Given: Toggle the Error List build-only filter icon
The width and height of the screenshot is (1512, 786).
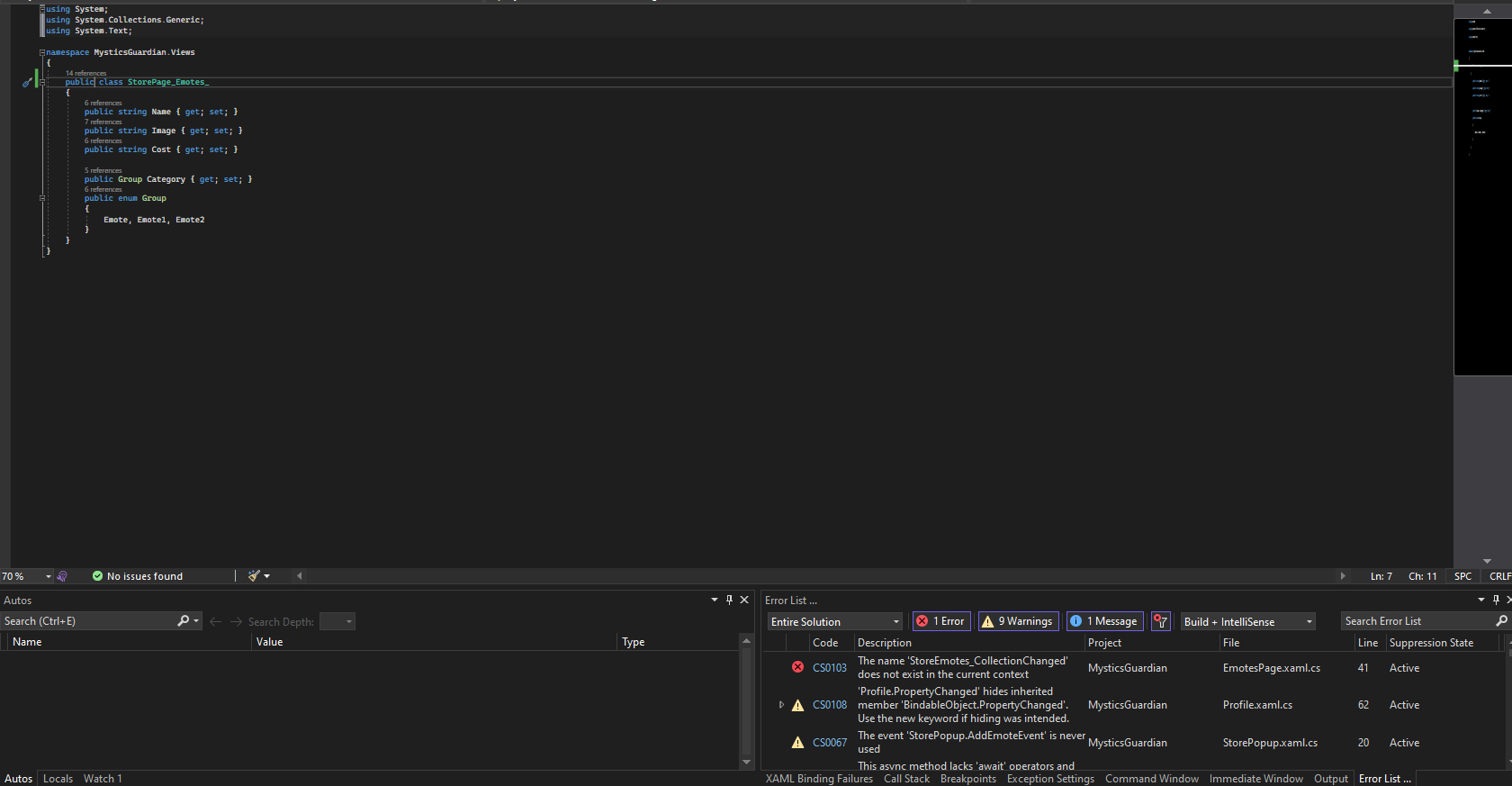Looking at the screenshot, I should (1161, 621).
